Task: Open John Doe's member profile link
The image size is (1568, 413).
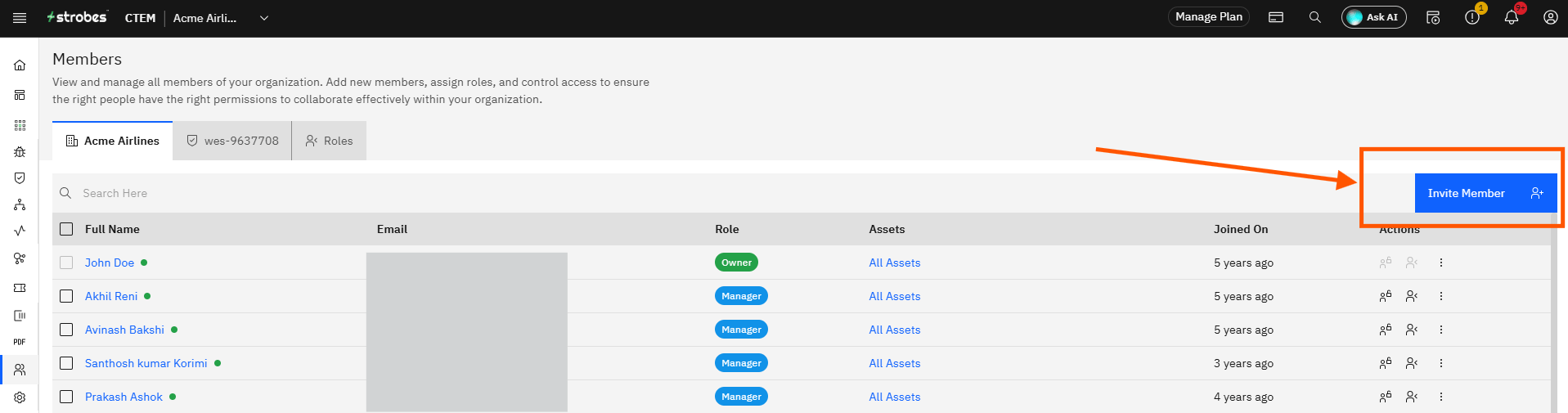Action: click(x=110, y=263)
